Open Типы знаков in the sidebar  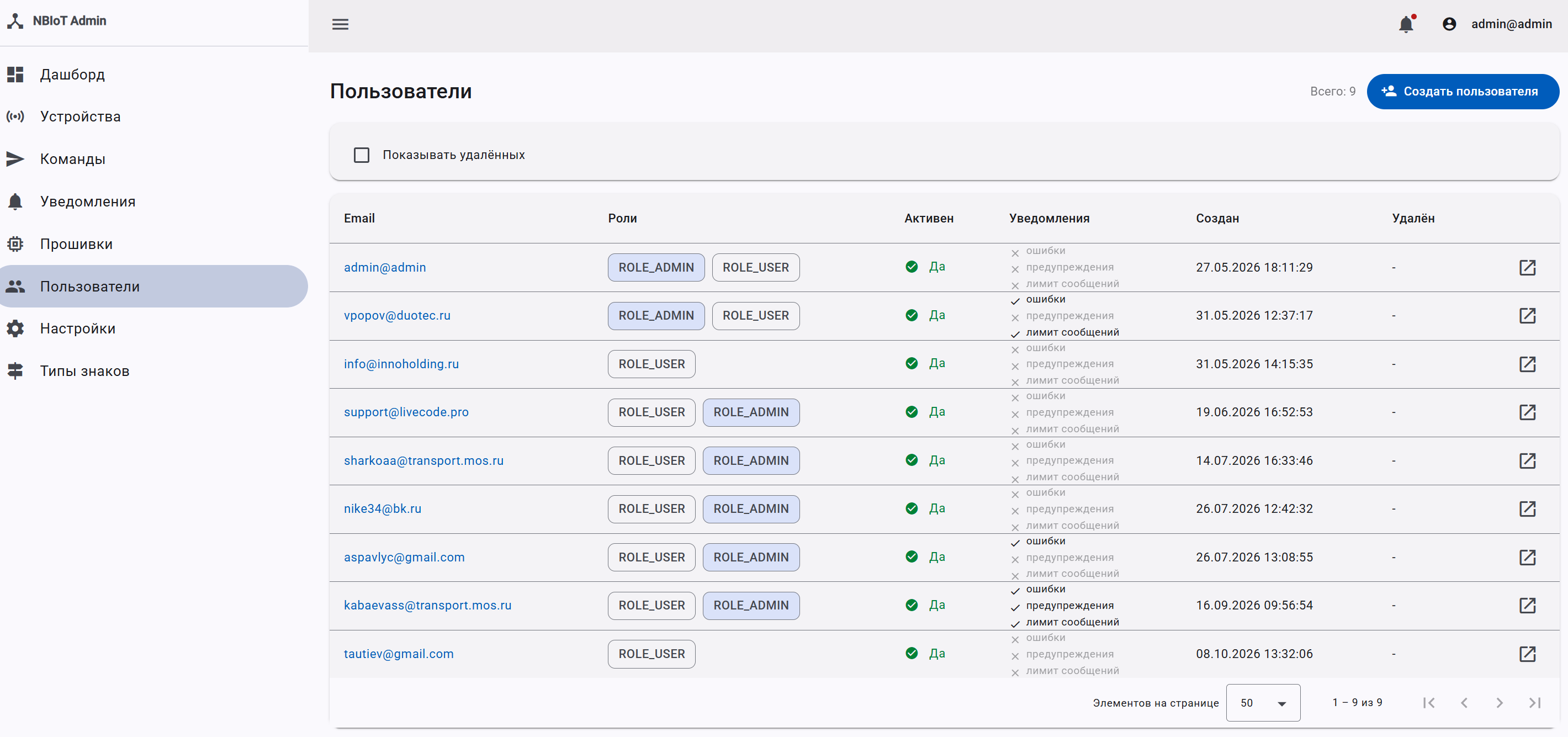[154, 370]
